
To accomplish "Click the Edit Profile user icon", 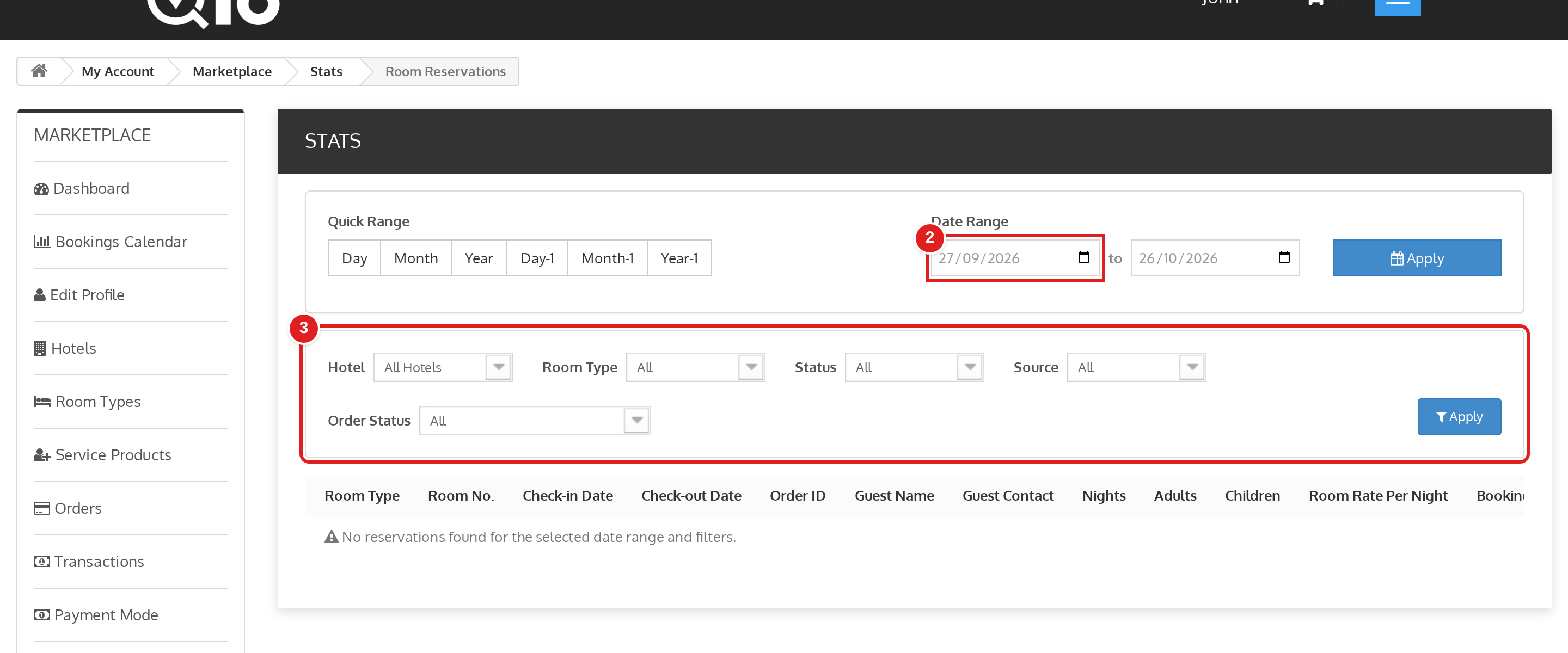I will (40, 295).
